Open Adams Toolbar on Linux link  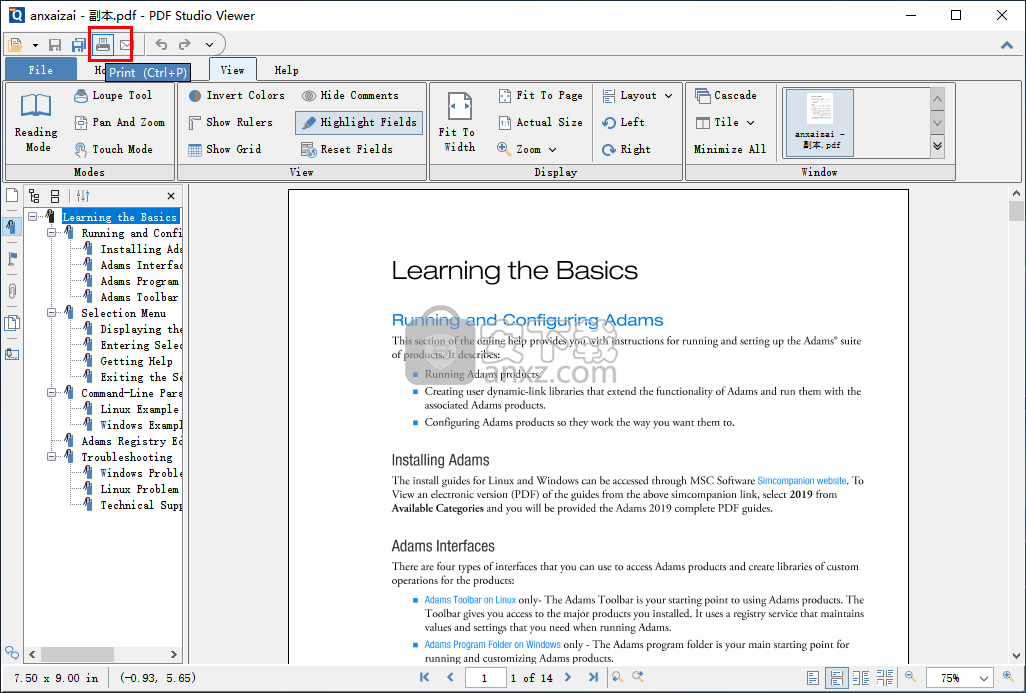pos(470,599)
